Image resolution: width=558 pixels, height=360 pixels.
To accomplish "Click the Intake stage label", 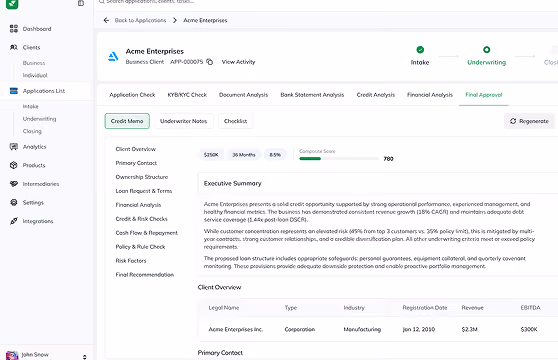I will 420,62.
